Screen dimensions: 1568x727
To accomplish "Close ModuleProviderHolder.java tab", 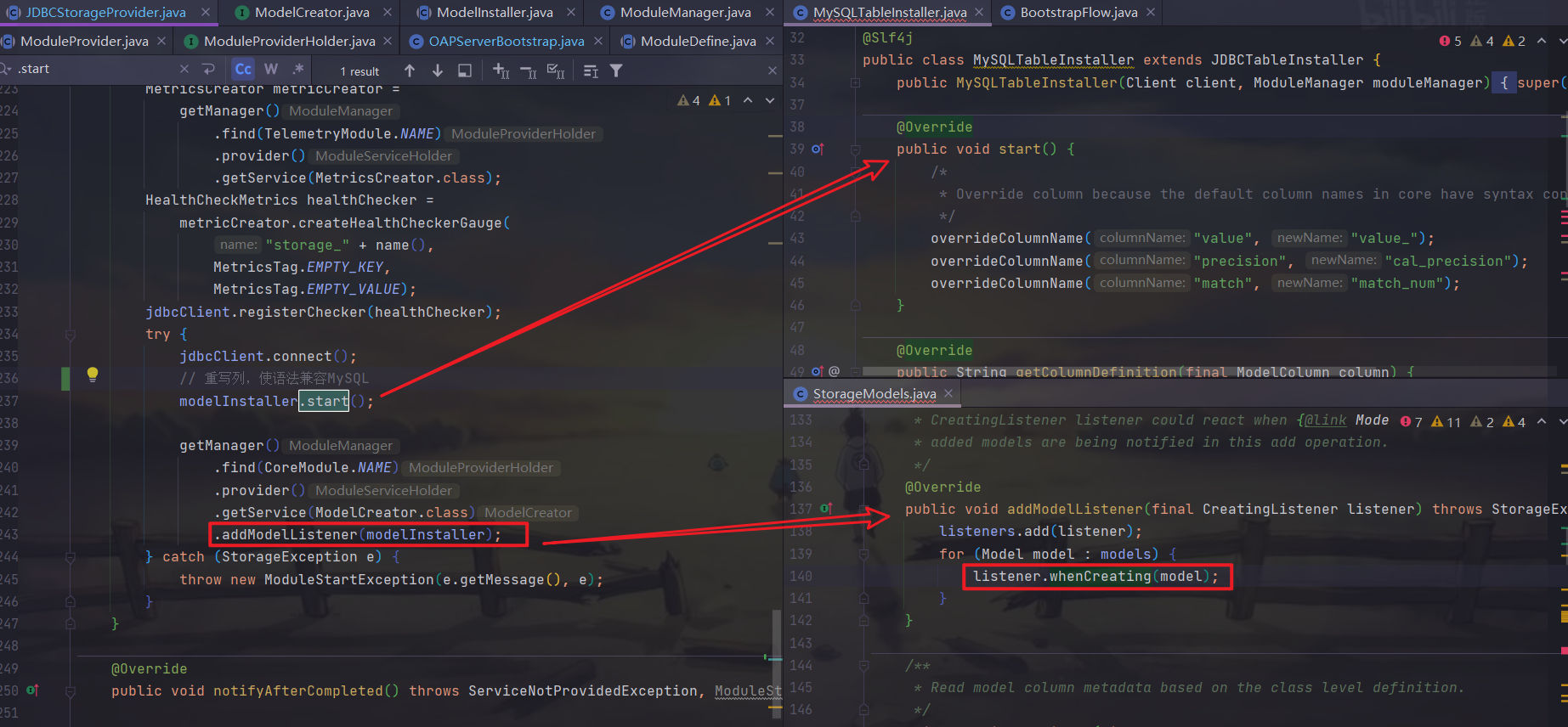I will [x=388, y=42].
